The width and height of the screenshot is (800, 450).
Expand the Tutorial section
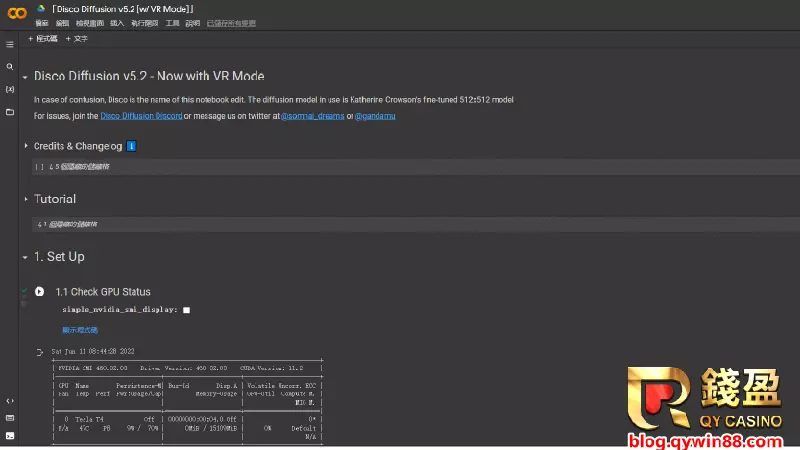click(x=26, y=200)
